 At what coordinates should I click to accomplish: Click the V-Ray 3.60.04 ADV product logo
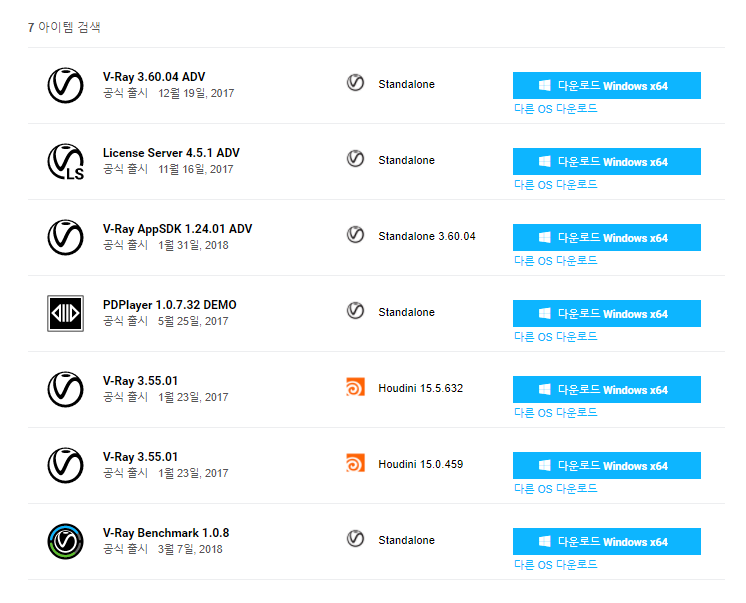65,85
